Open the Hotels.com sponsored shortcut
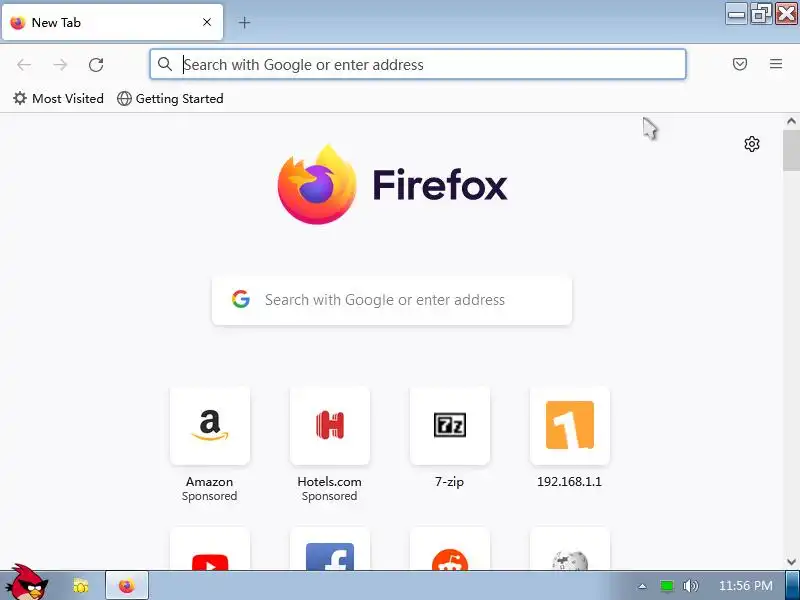This screenshot has height=600, width=800. point(330,426)
